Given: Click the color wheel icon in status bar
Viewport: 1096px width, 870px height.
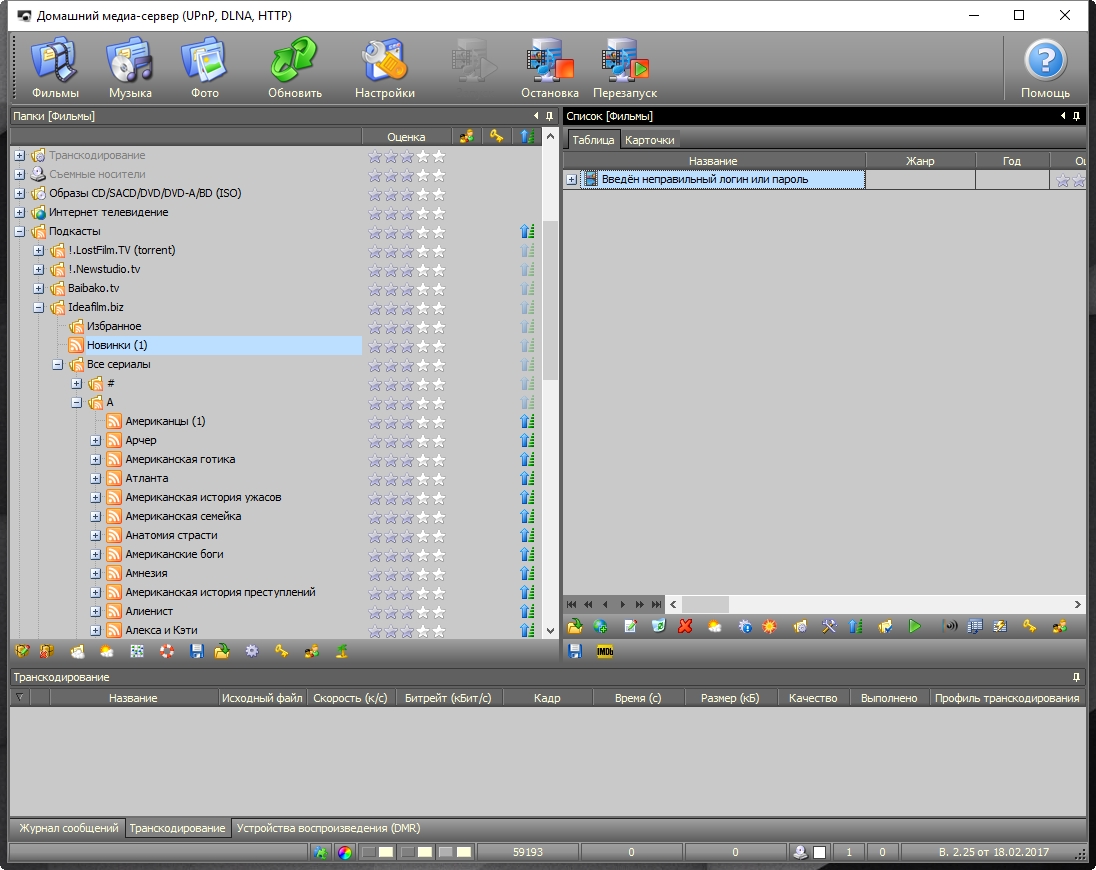Looking at the screenshot, I should (x=344, y=852).
